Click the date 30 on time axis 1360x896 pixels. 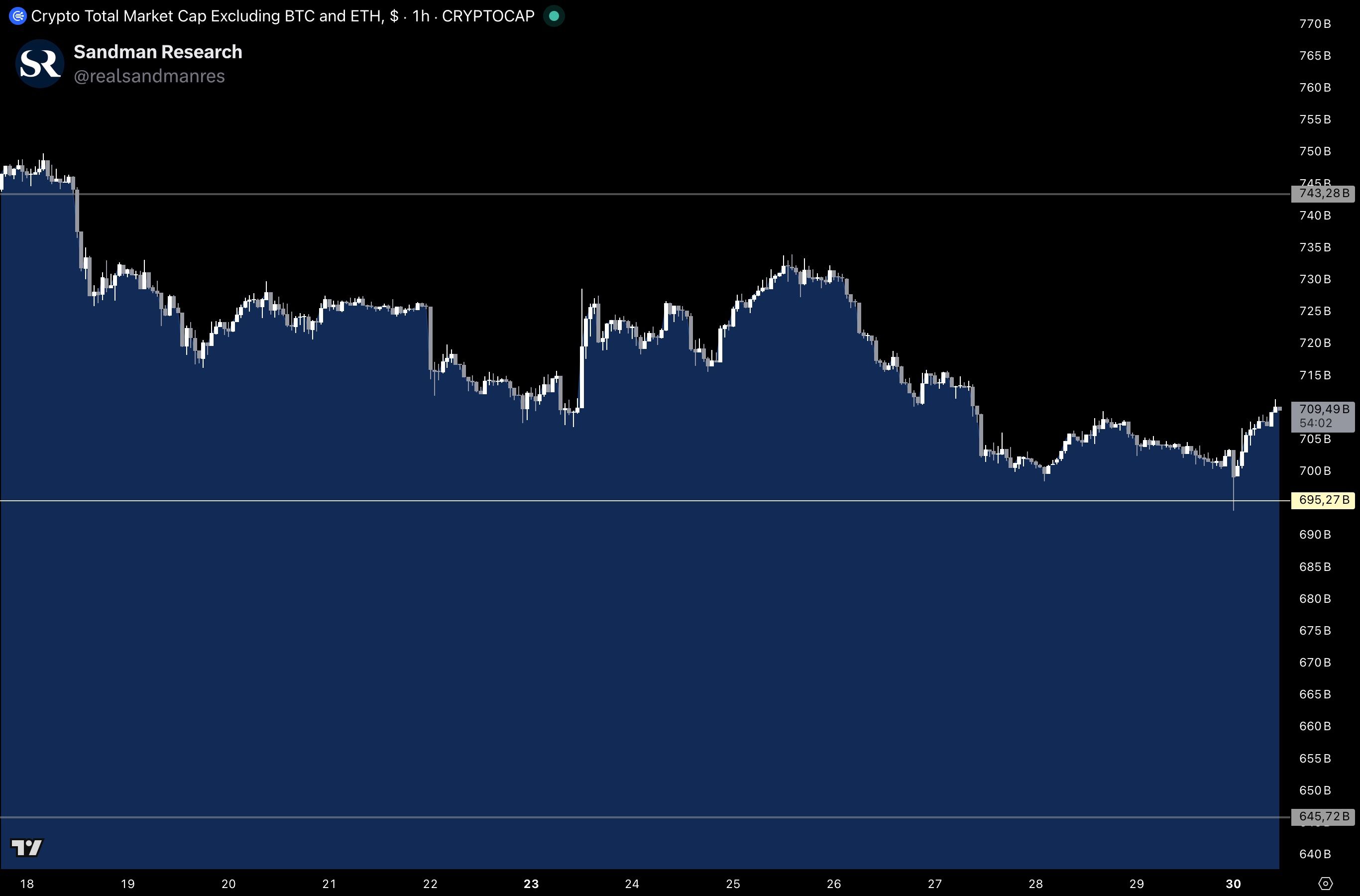point(1233,884)
